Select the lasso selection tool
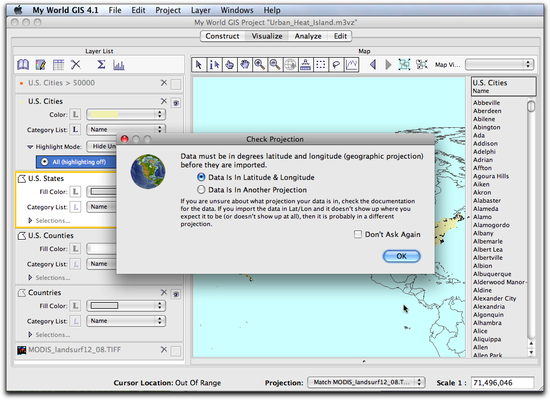Screen dimensions: 550x400 [x=336, y=65]
